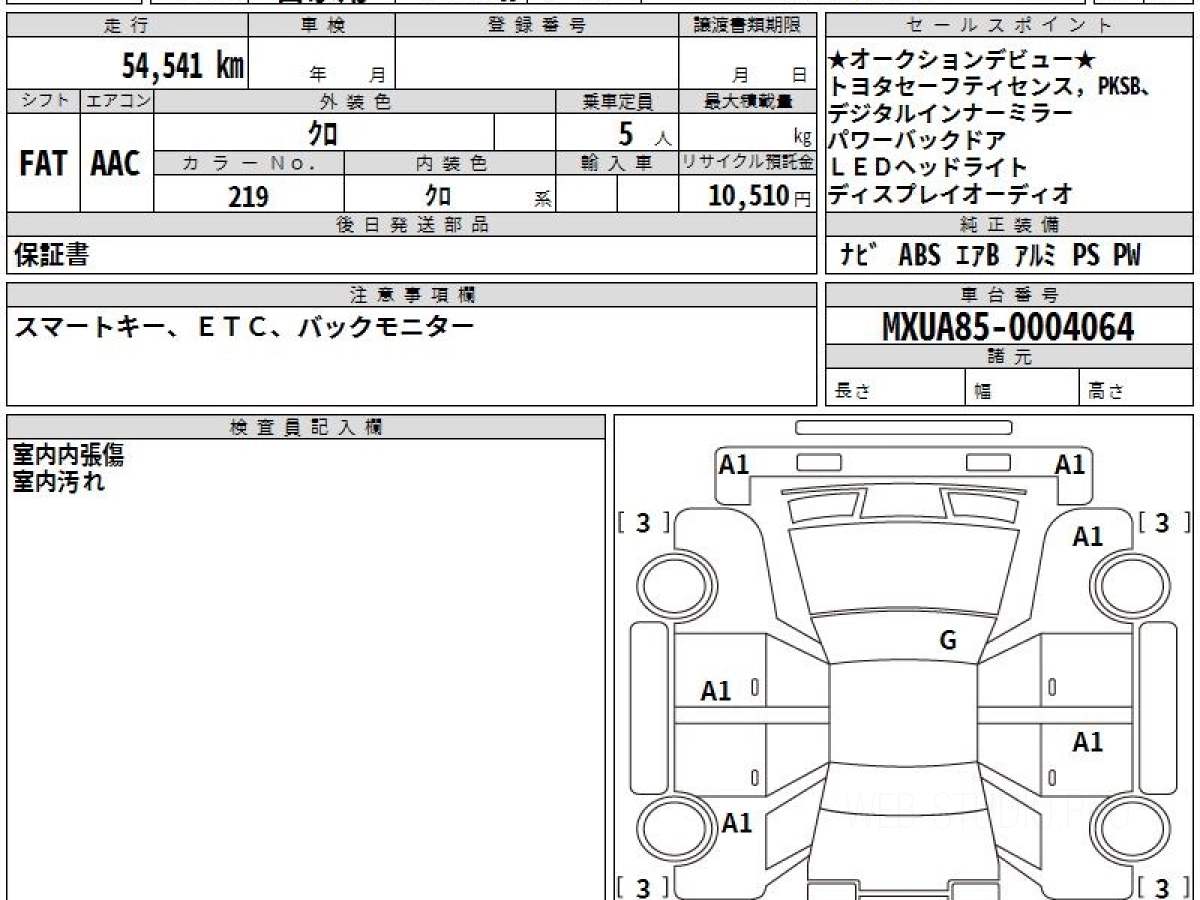
Task: Select the 内装色 header
Action: tap(450, 163)
